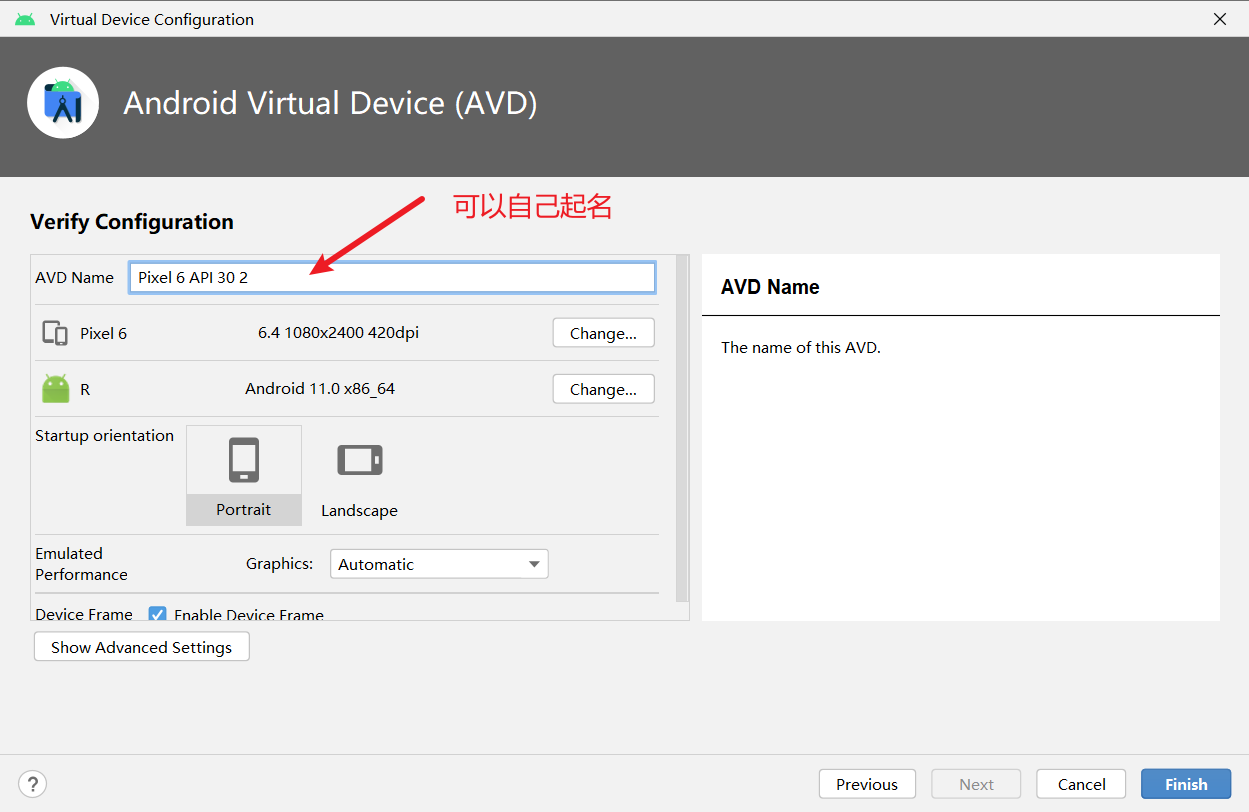Click the green Android R system image icon

(x=56, y=389)
